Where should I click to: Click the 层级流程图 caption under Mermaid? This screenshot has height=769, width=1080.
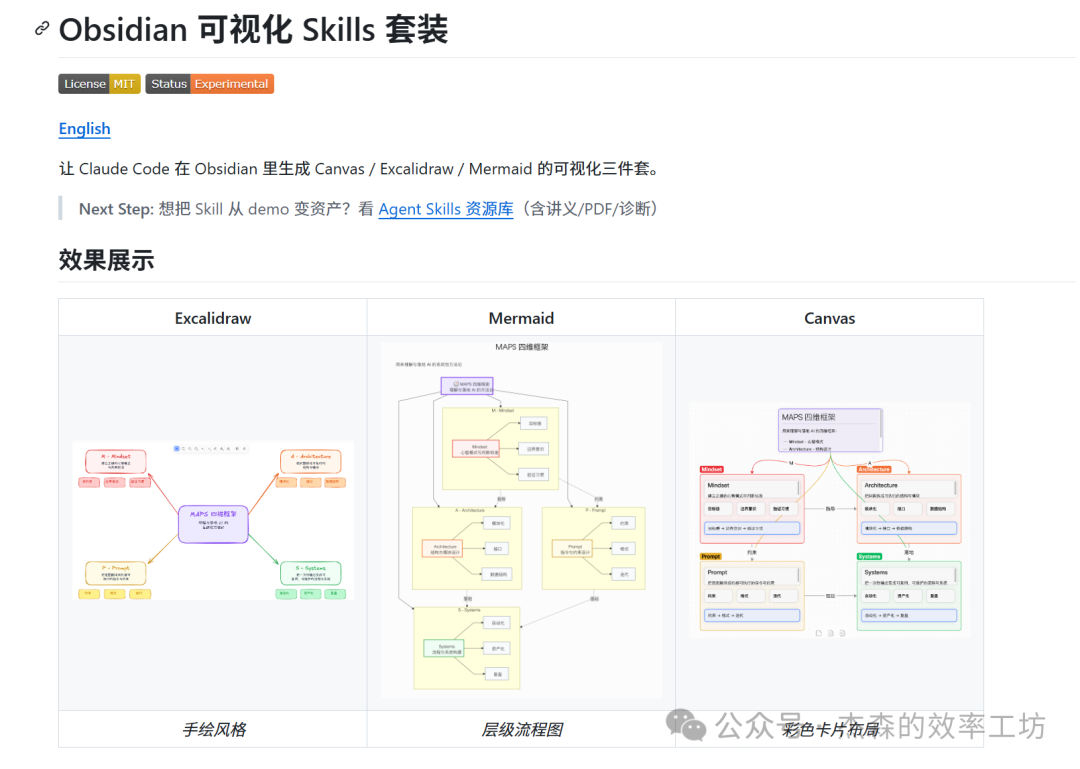pos(521,729)
